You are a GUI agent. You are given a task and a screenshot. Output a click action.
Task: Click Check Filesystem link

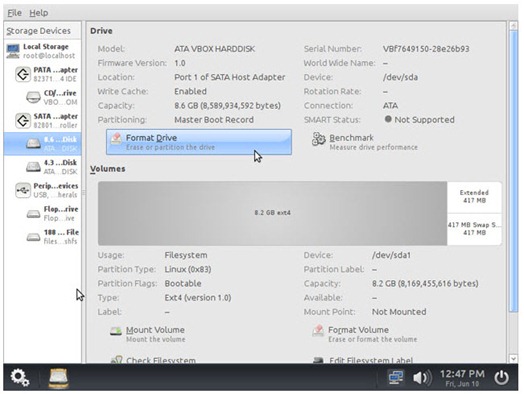(161, 360)
